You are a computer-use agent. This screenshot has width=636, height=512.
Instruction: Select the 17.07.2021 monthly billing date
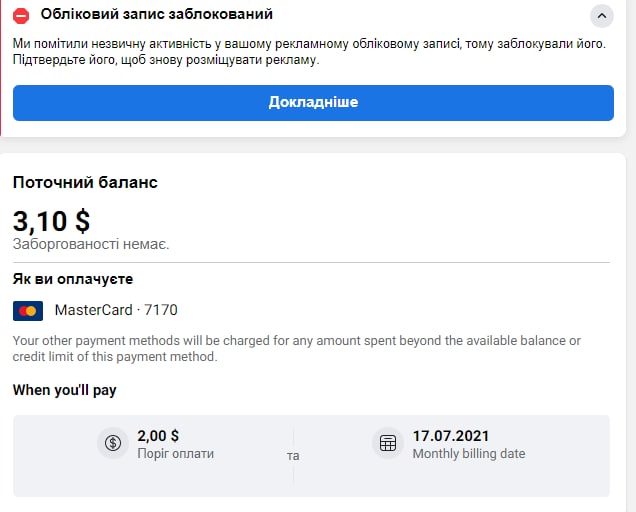point(451,436)
